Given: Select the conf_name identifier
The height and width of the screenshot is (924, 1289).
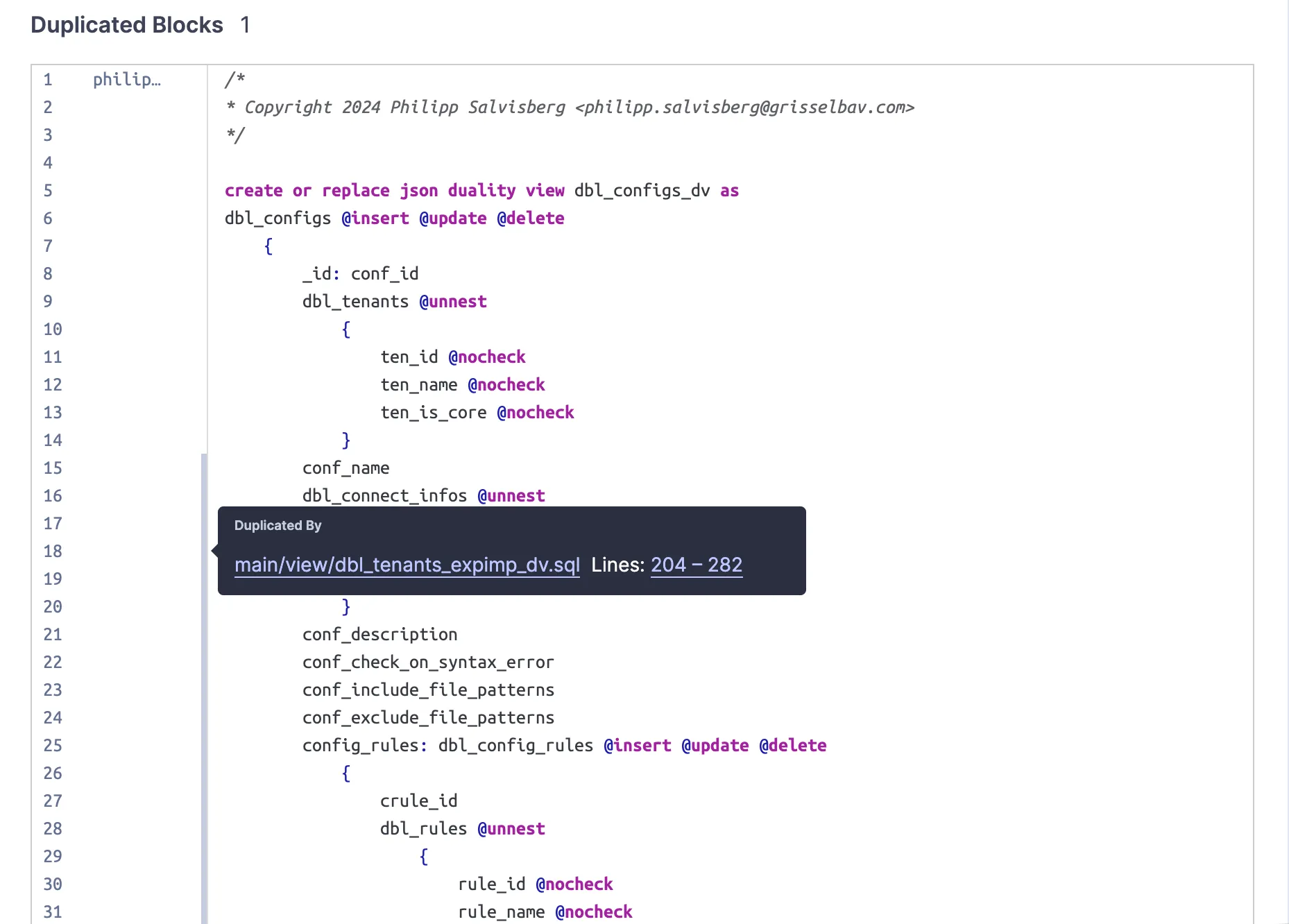Looking at the screenshot, I should [345, 468].
